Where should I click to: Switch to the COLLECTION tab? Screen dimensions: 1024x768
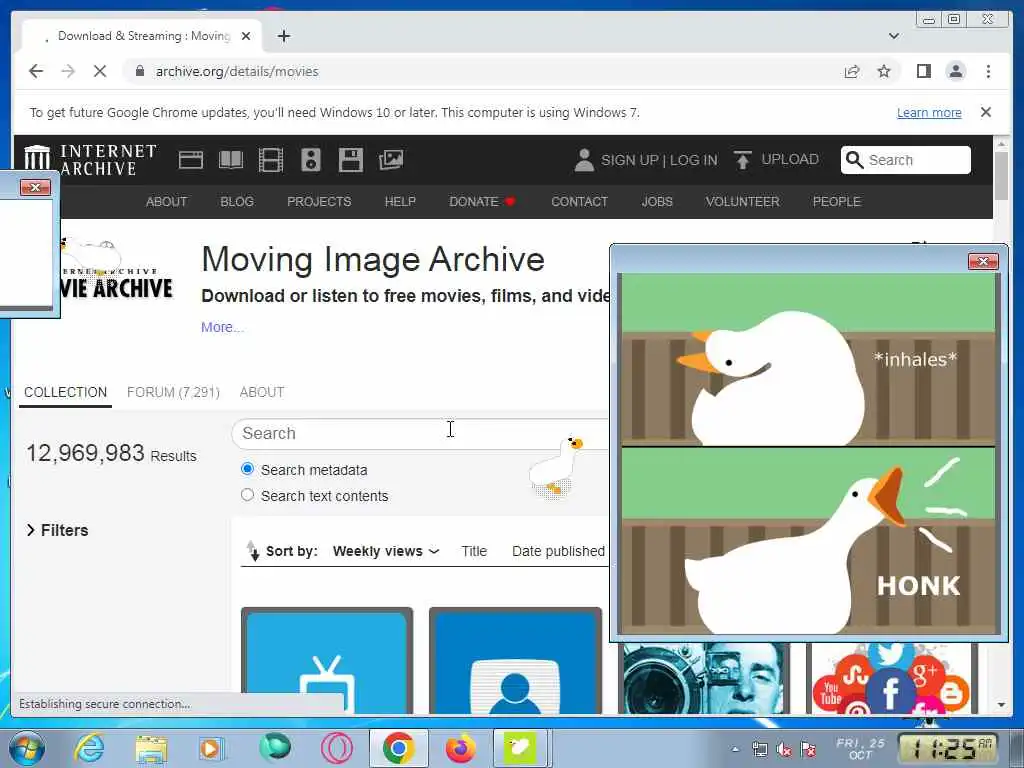(65, 392)
